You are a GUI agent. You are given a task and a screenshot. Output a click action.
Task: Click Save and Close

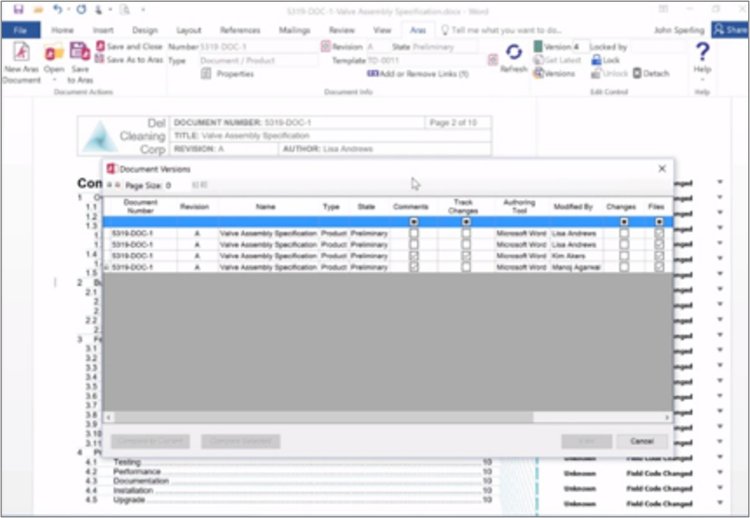[128, 46]
